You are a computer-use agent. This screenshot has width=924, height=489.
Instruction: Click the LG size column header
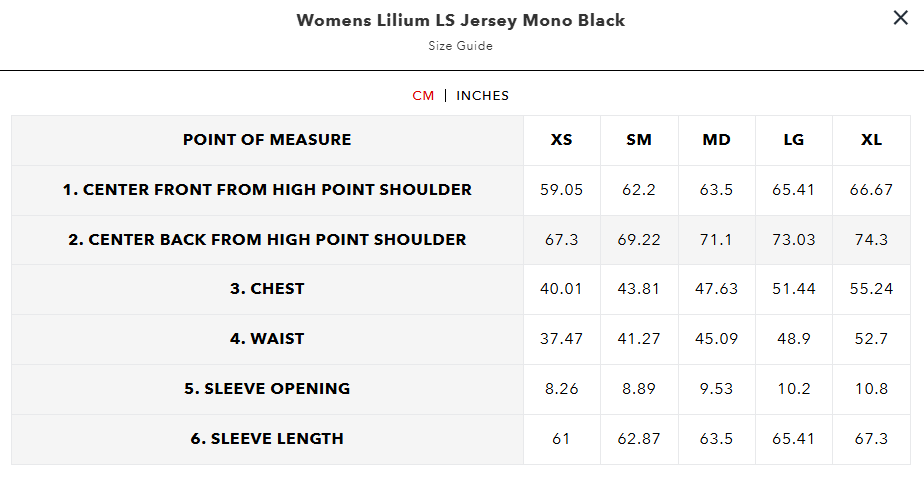793,140
